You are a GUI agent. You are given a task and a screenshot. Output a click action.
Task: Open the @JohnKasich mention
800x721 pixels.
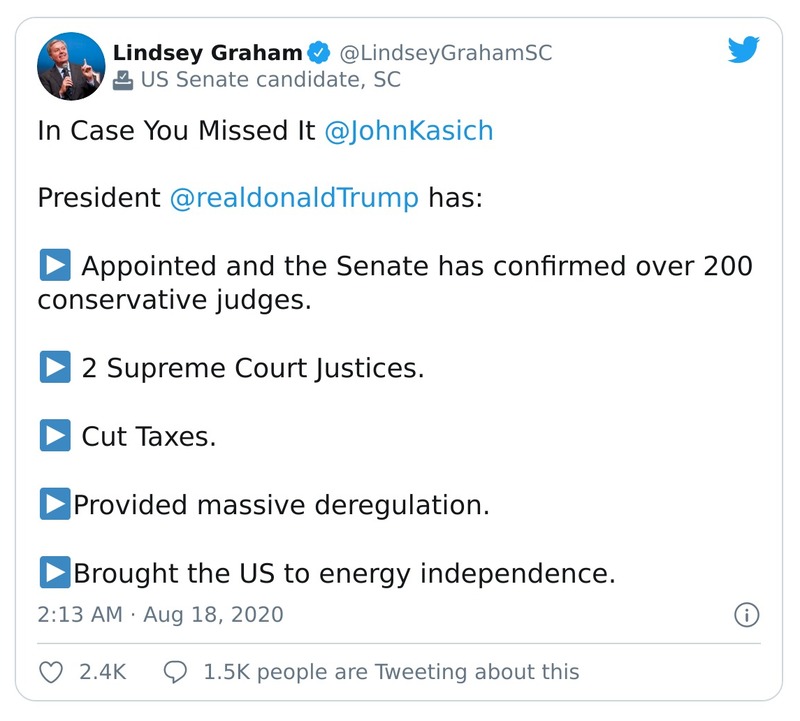click(x=408, y=131)
